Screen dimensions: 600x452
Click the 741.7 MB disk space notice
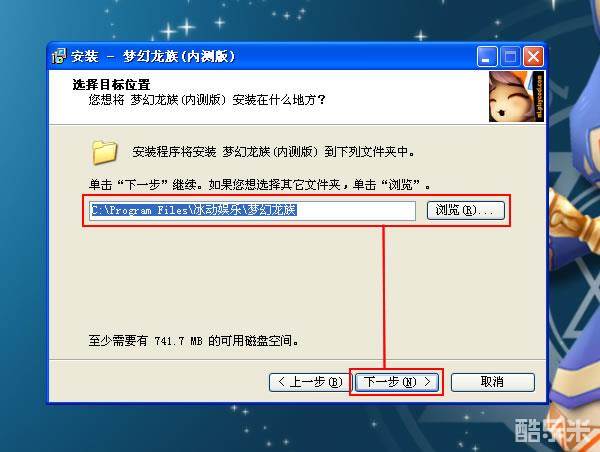pyautogui.click(x=193, y=340)
